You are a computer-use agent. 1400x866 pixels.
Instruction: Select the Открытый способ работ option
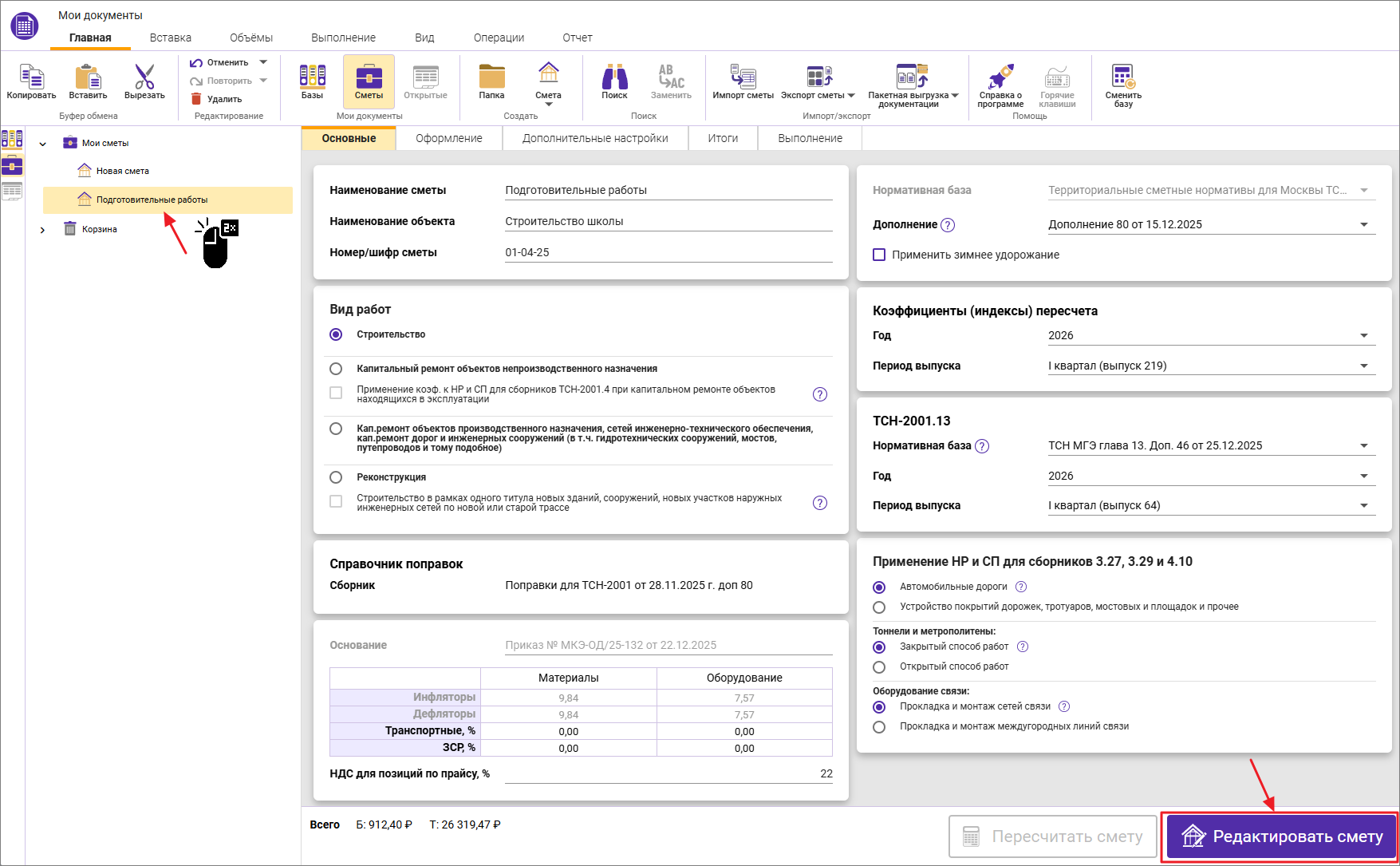[x=879, y=667]
